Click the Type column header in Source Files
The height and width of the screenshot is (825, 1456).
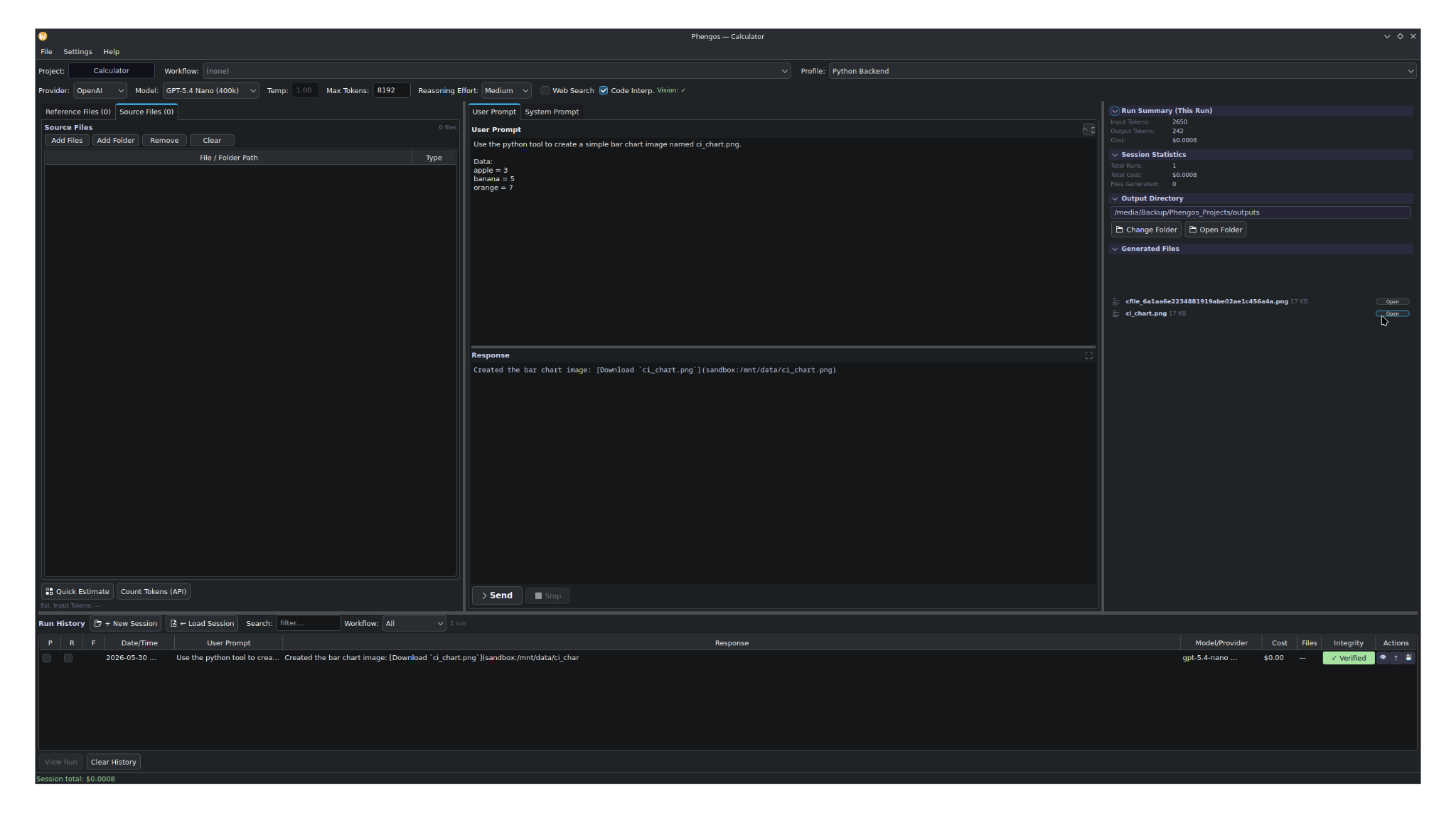tap(434, 158)
